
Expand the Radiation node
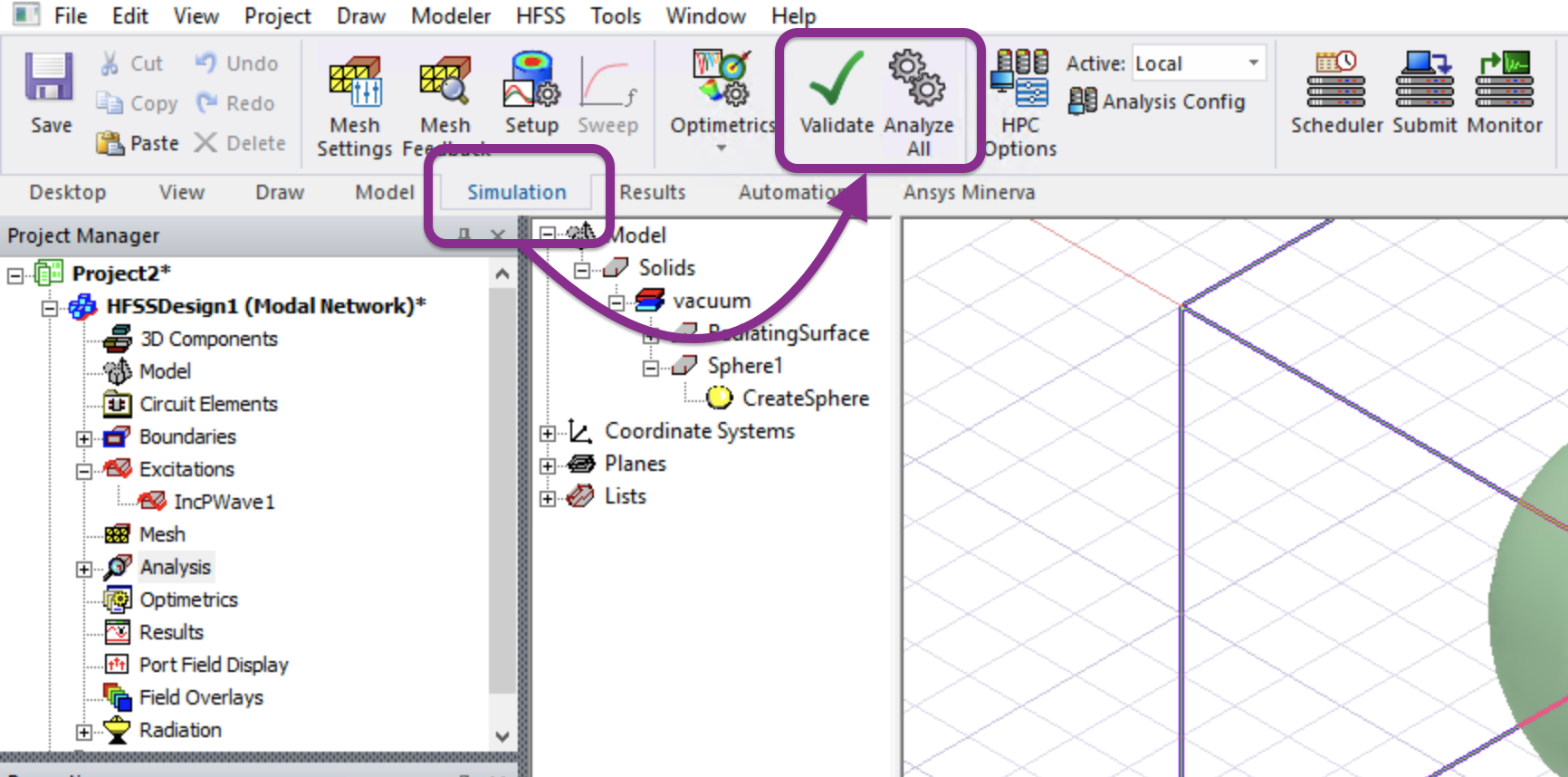point(84,732)
